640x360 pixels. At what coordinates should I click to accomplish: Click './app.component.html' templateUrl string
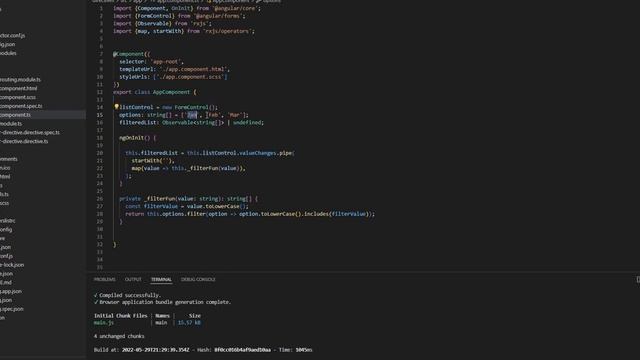click(194, 69)
